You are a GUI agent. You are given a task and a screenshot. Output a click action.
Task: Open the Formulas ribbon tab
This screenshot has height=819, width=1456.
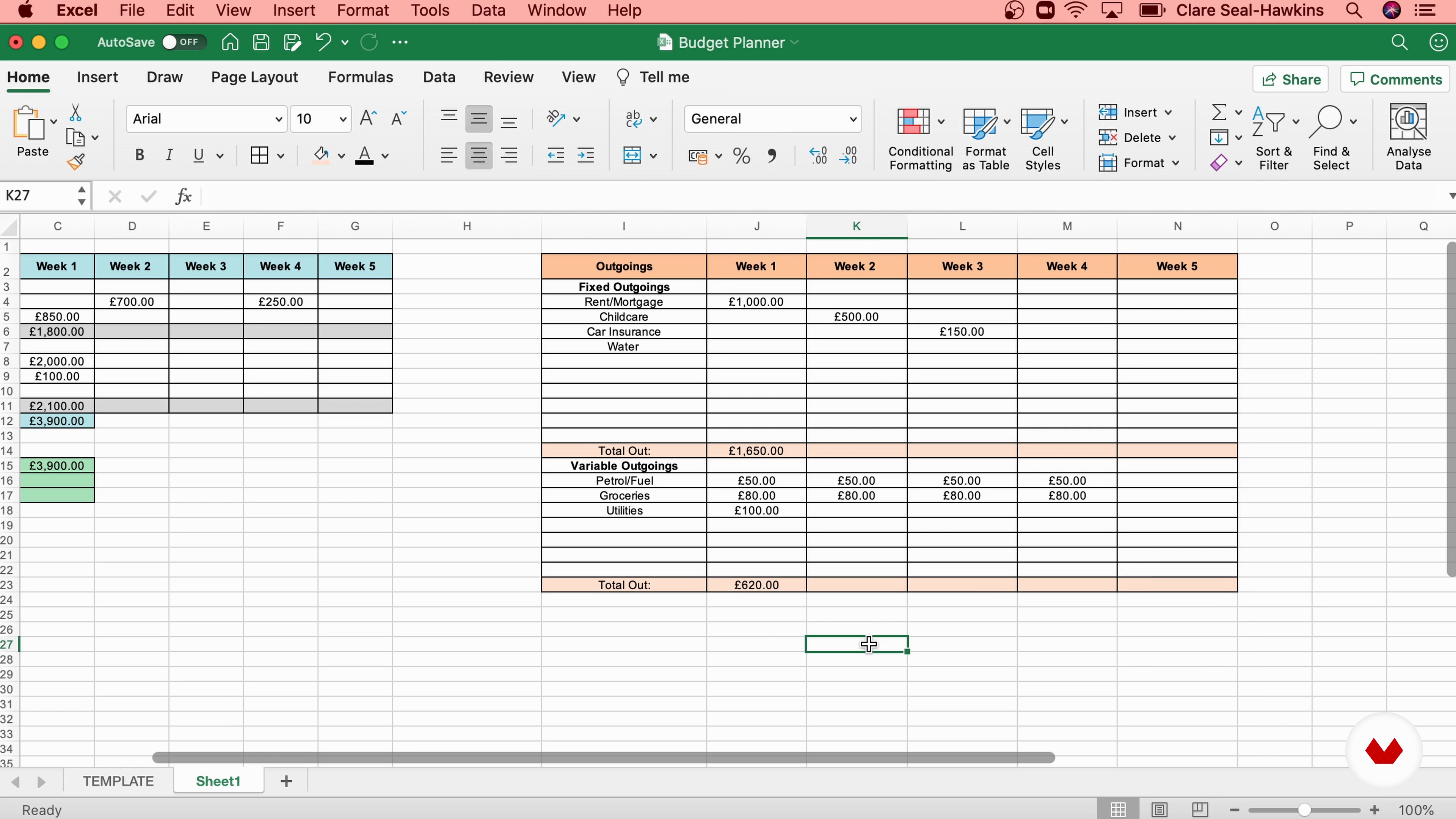[x=361, y=77]
